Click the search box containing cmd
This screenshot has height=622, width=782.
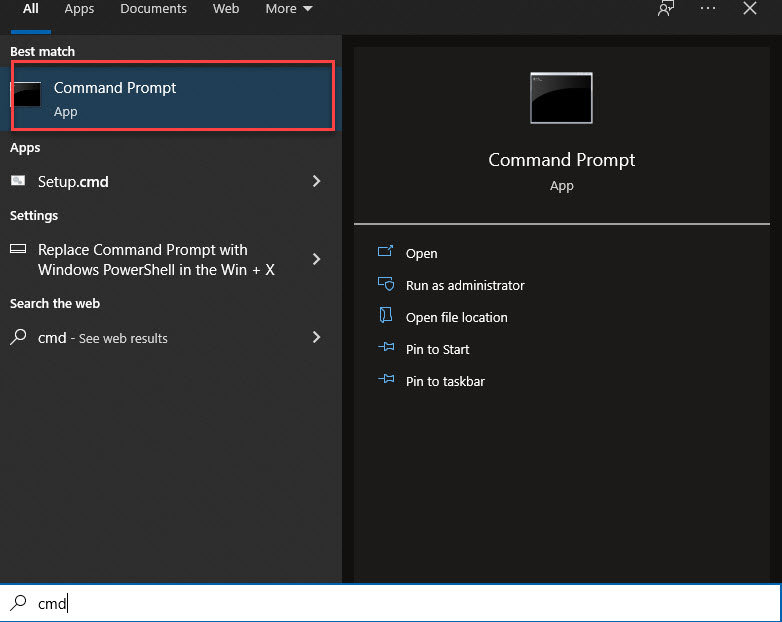click(391, 603)
